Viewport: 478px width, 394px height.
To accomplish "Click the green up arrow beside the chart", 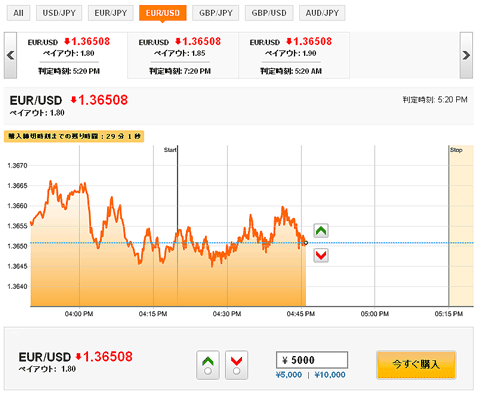I will (x=321, y=231).
